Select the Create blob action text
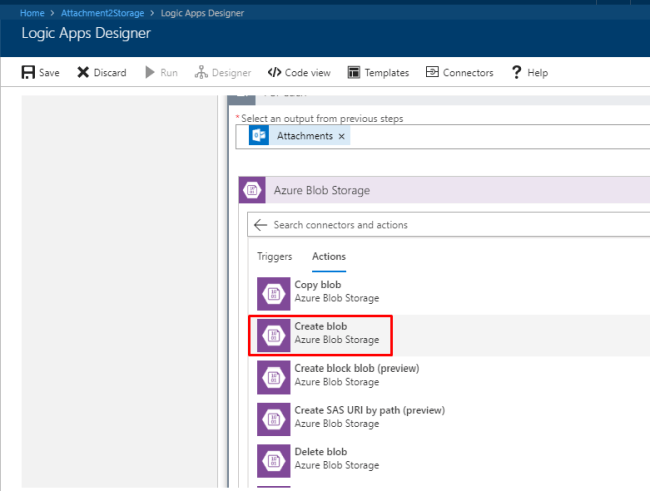Image resolution: width=650 pixels, height=491 pixels. coord(320,326)
